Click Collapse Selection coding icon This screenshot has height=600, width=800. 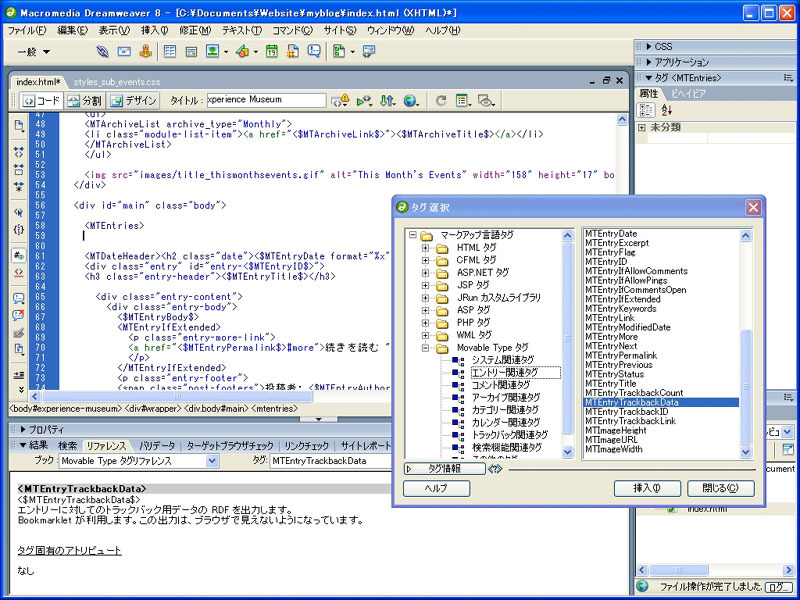point(19,169)
